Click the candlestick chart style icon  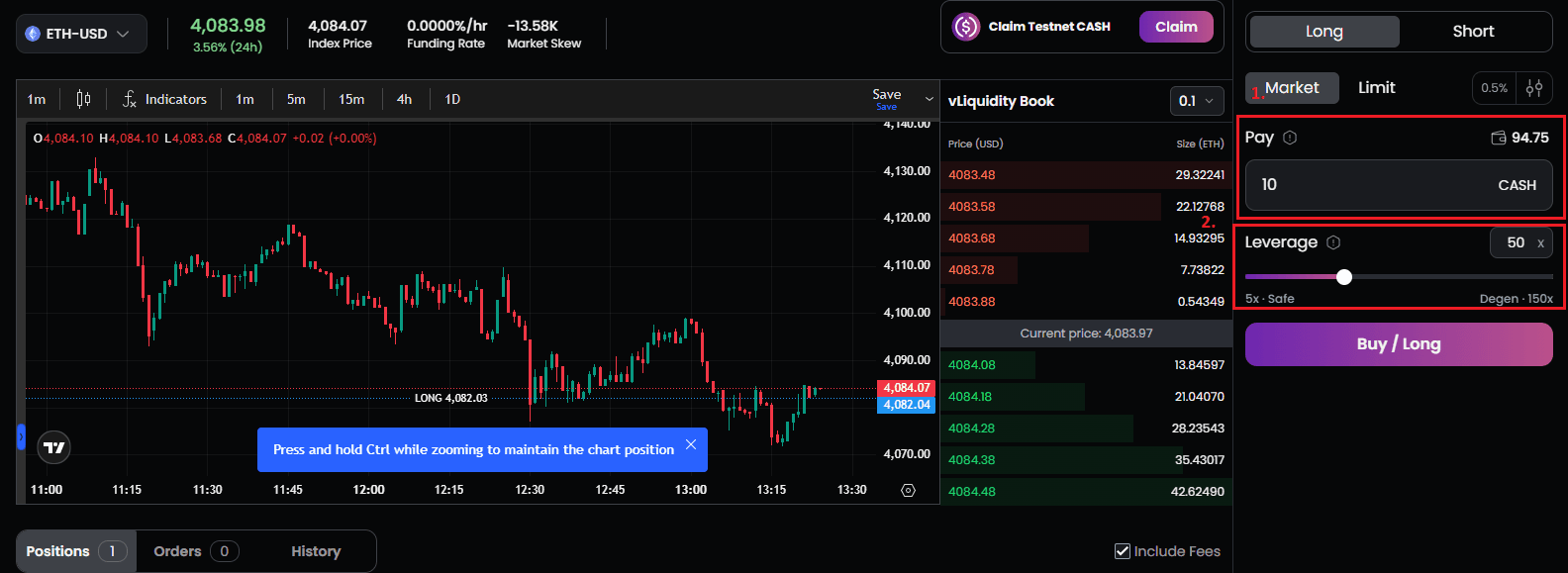pyautogui.click(x=83, y=99)
